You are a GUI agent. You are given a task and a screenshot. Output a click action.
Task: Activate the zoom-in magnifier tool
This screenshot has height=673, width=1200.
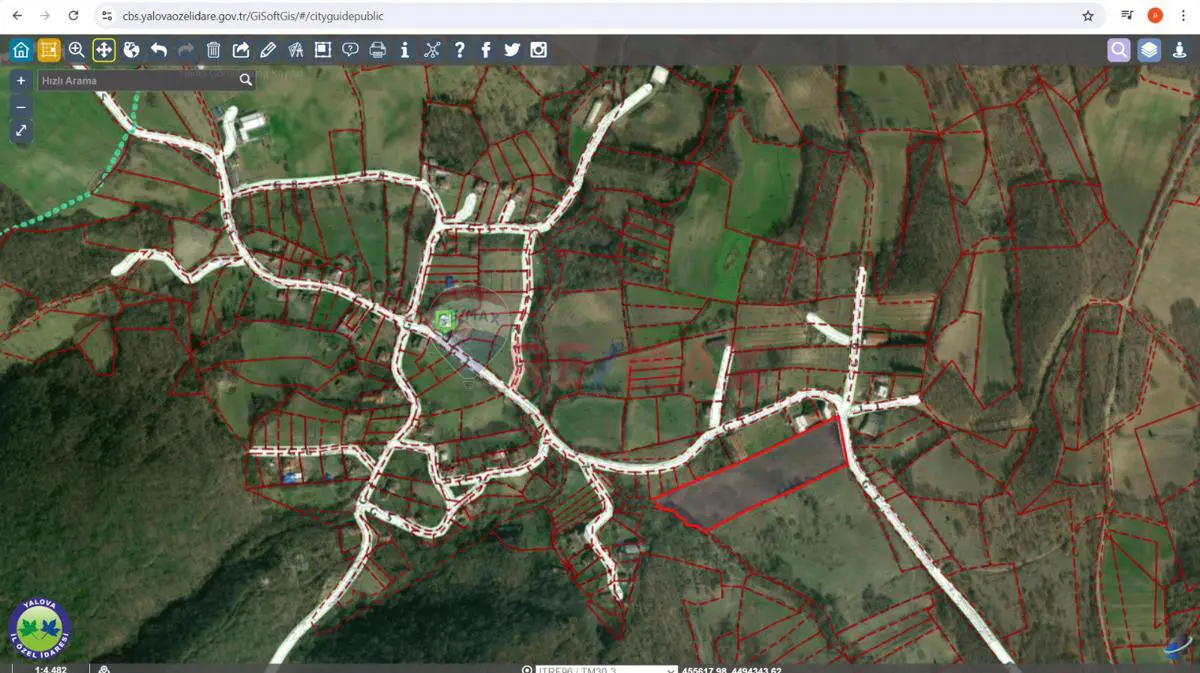76,50
